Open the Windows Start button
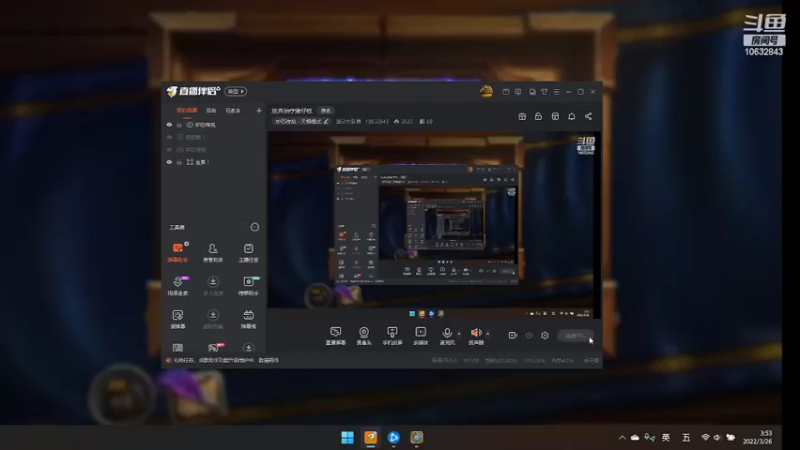This screenshot has width=800, height=450. (347, 438)
